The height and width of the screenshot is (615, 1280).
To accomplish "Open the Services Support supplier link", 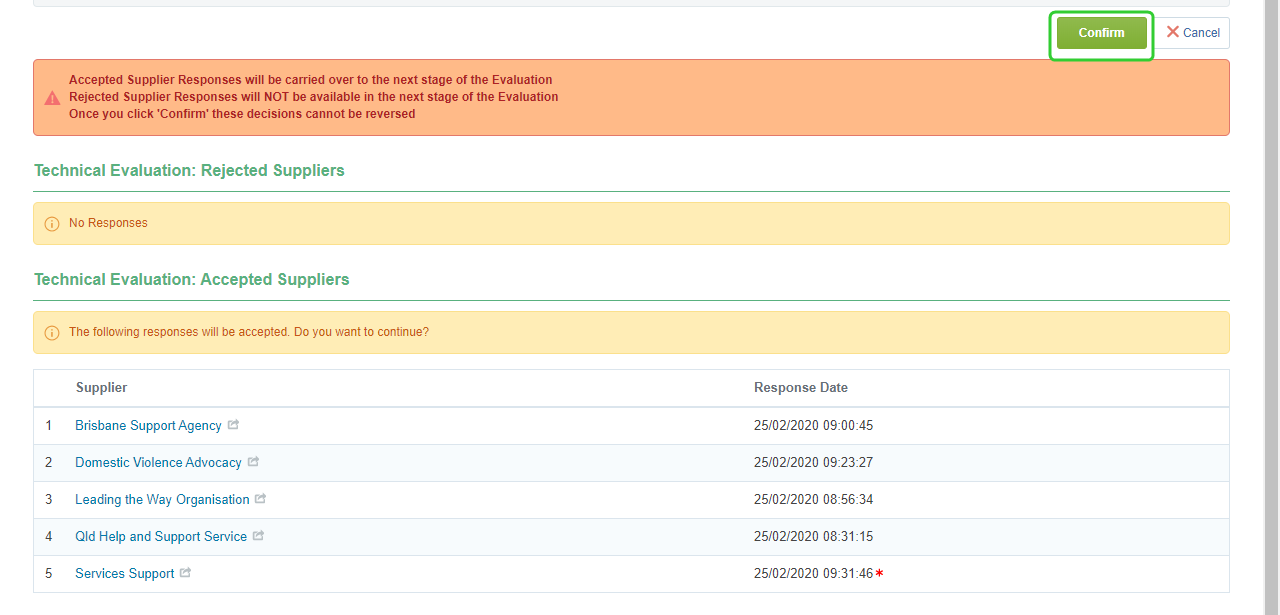I will (125, 574).
